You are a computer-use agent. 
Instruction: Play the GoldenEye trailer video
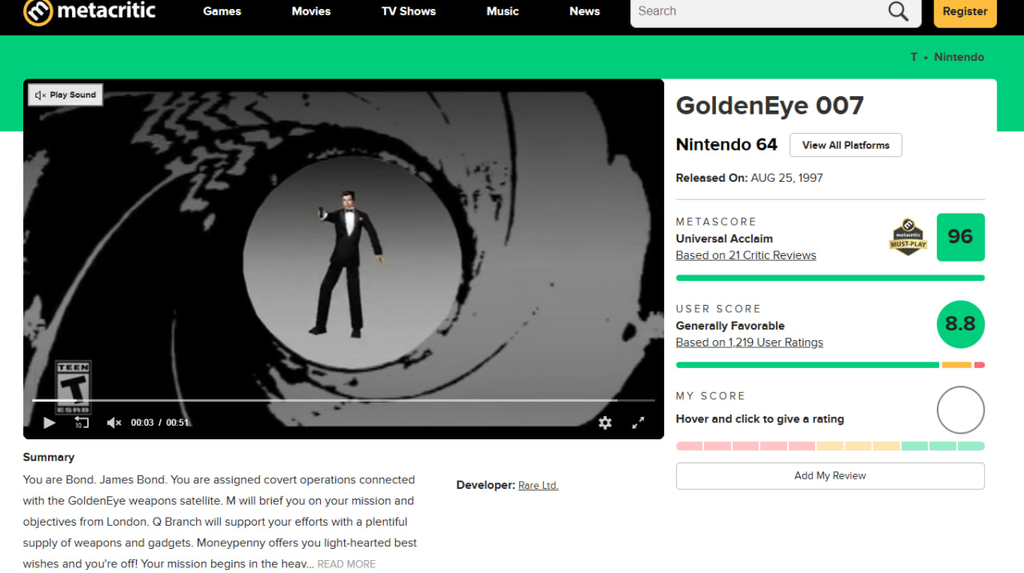(49, 423)
